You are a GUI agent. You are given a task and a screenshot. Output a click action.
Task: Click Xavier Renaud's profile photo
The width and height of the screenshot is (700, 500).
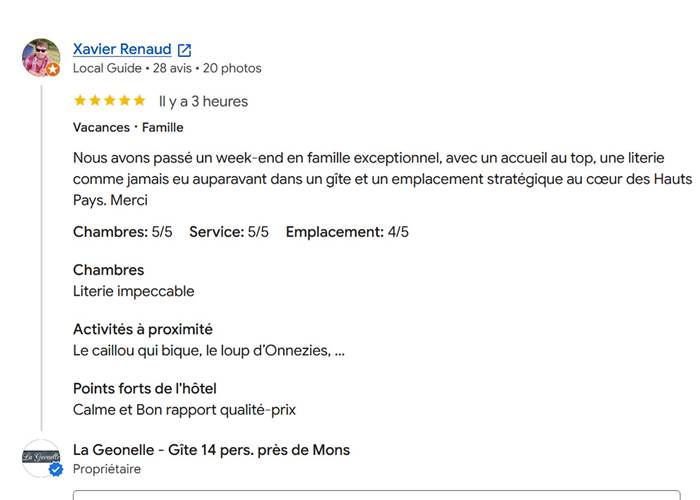[x=41, y=57]
